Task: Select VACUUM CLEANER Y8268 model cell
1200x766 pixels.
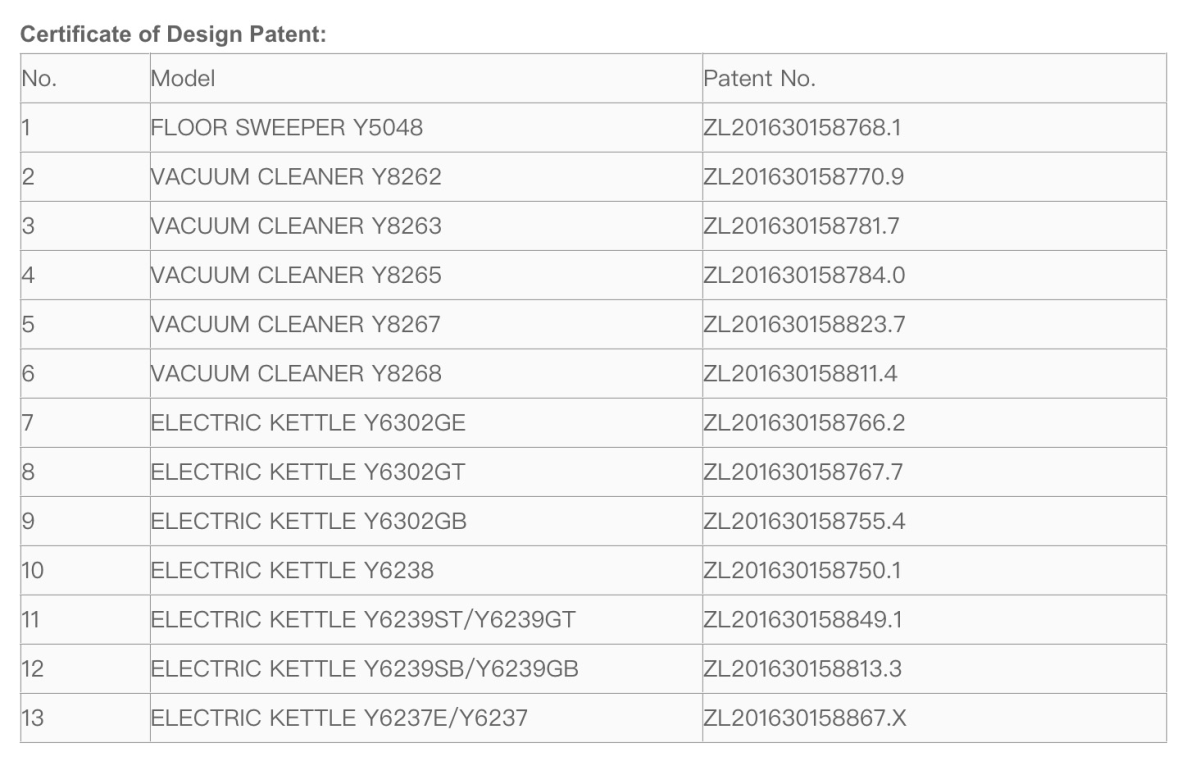Action: click(426, 374)
